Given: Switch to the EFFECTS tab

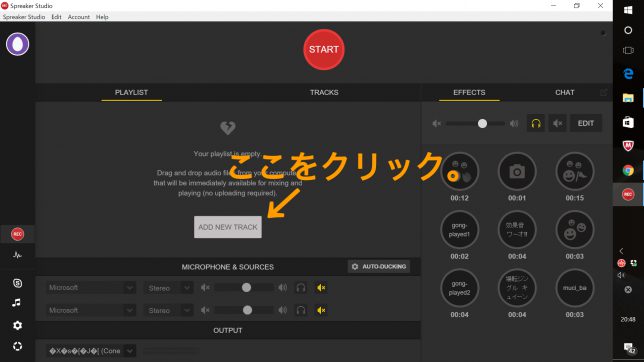Looking at the screenshot, I should pos(469,92).
